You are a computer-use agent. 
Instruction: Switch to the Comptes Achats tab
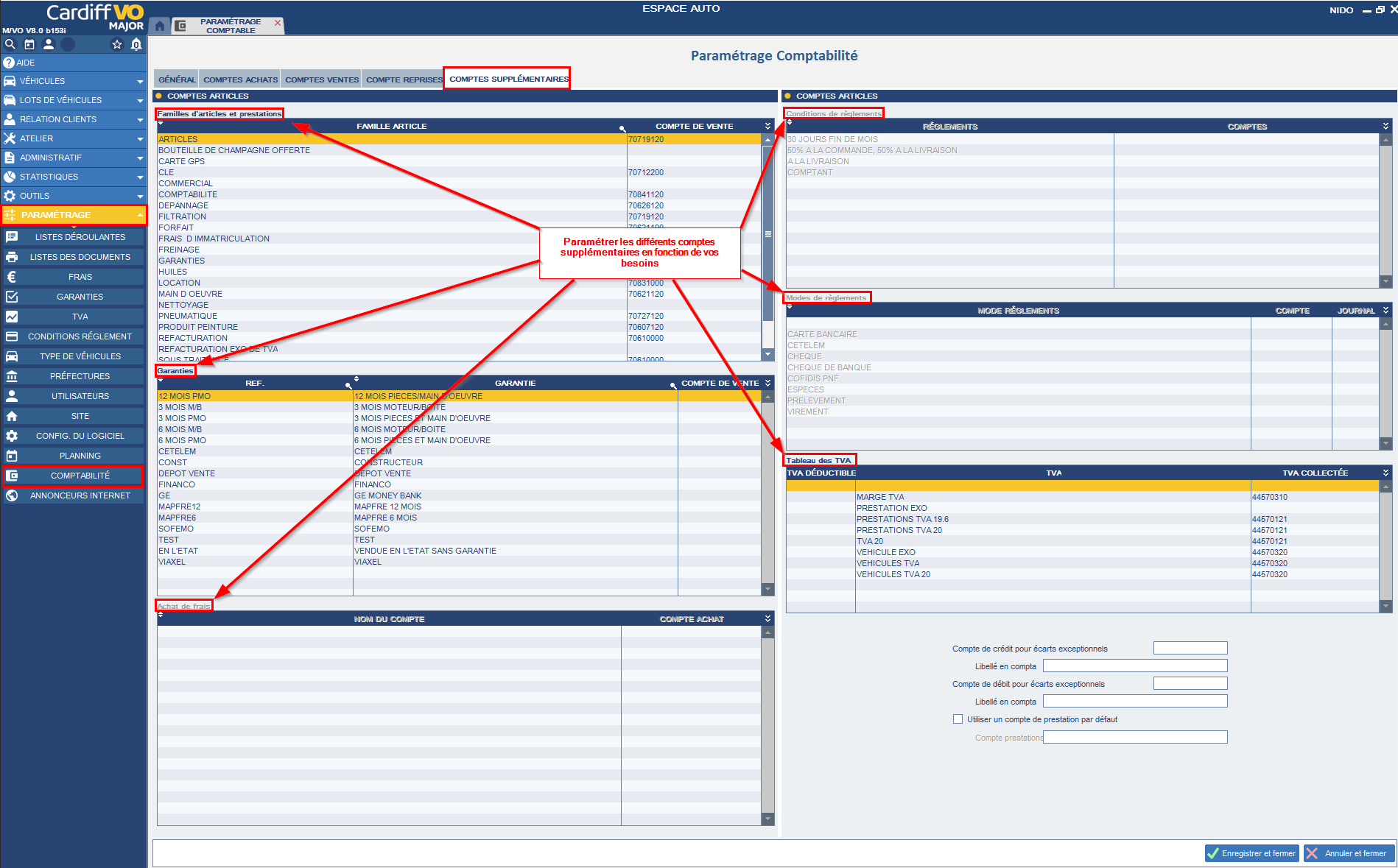click(241, 80)
